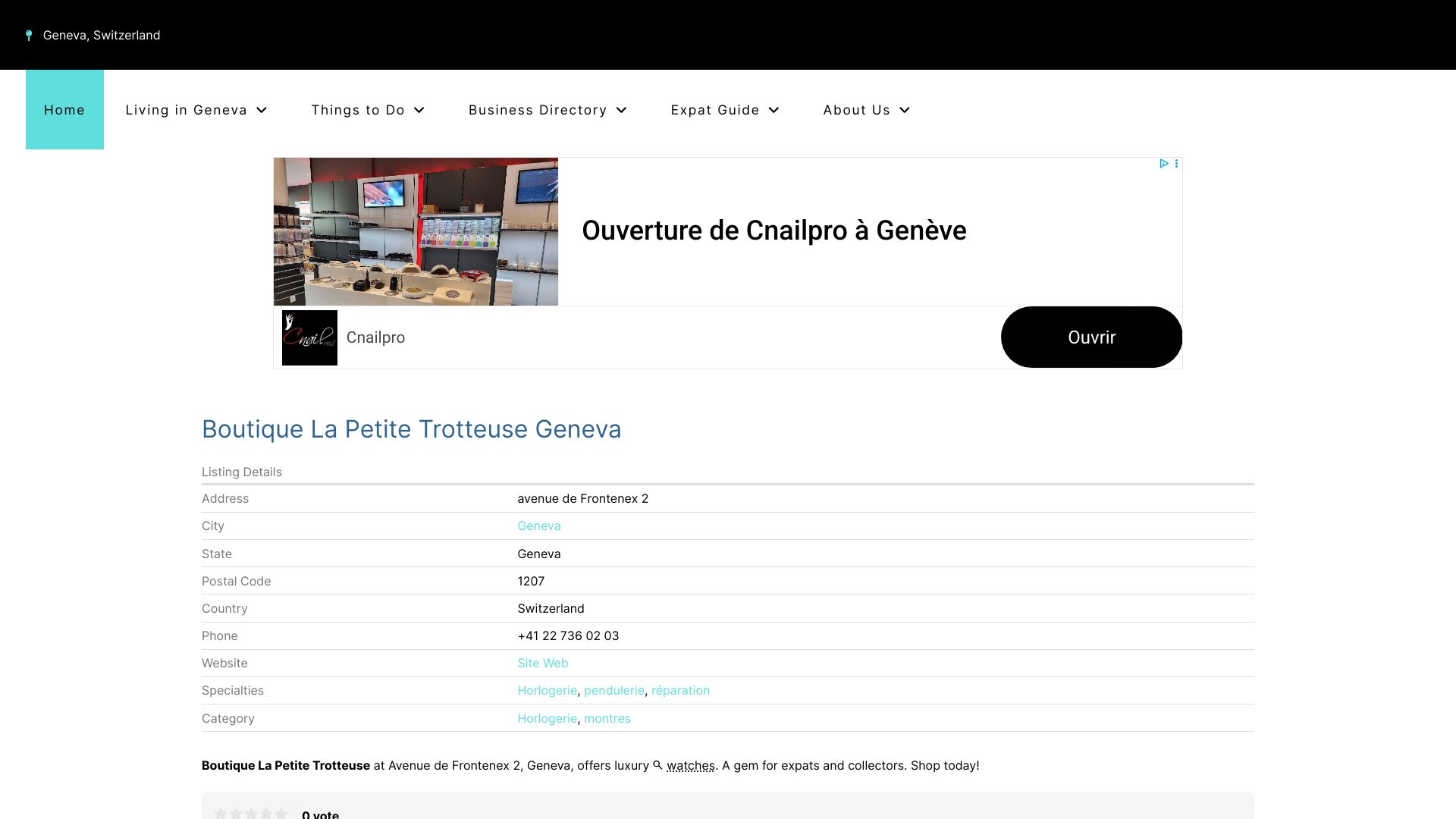Image resolution: width=1456 pixels, height=819 pixels.
Task: Follow the Geneva city link
Action: [x=538, y=526]
